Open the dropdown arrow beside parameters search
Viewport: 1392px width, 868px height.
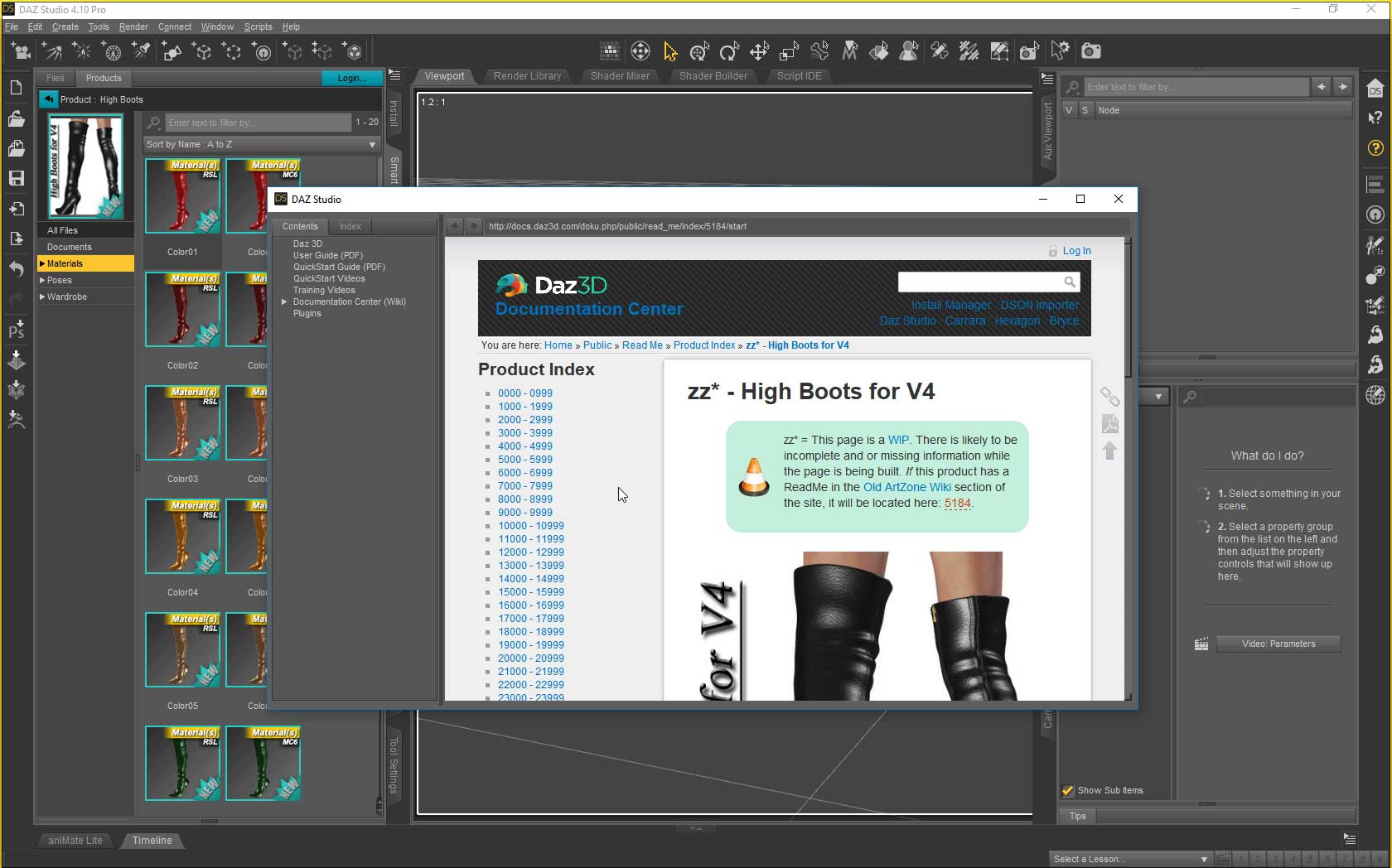pyautogui.click(x=1158, y=397)
